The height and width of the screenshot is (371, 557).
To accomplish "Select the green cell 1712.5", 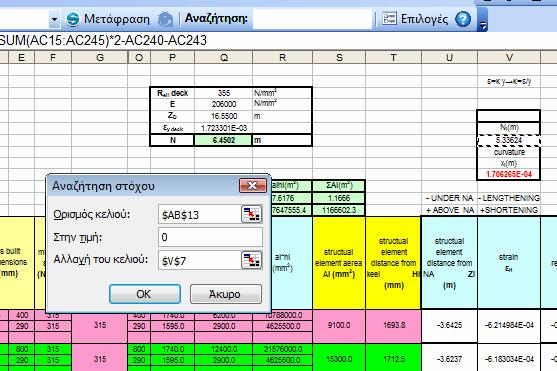I will coord(394,358).
